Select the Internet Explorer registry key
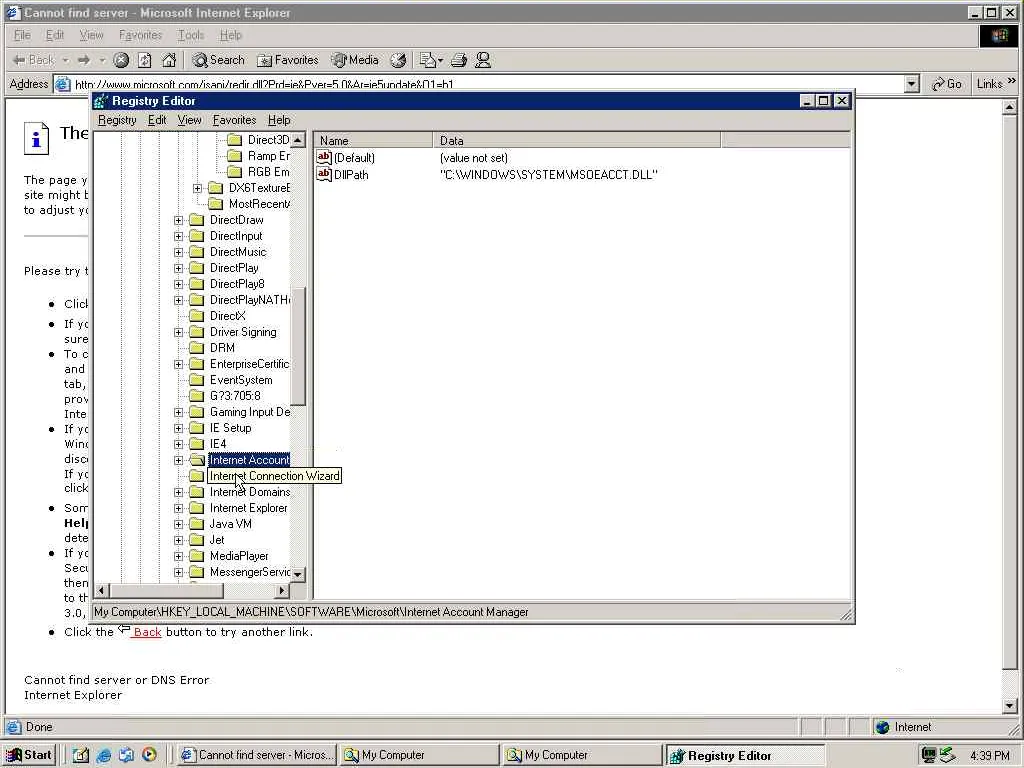This screenshot has height=768, width=1024. point(248,508)
